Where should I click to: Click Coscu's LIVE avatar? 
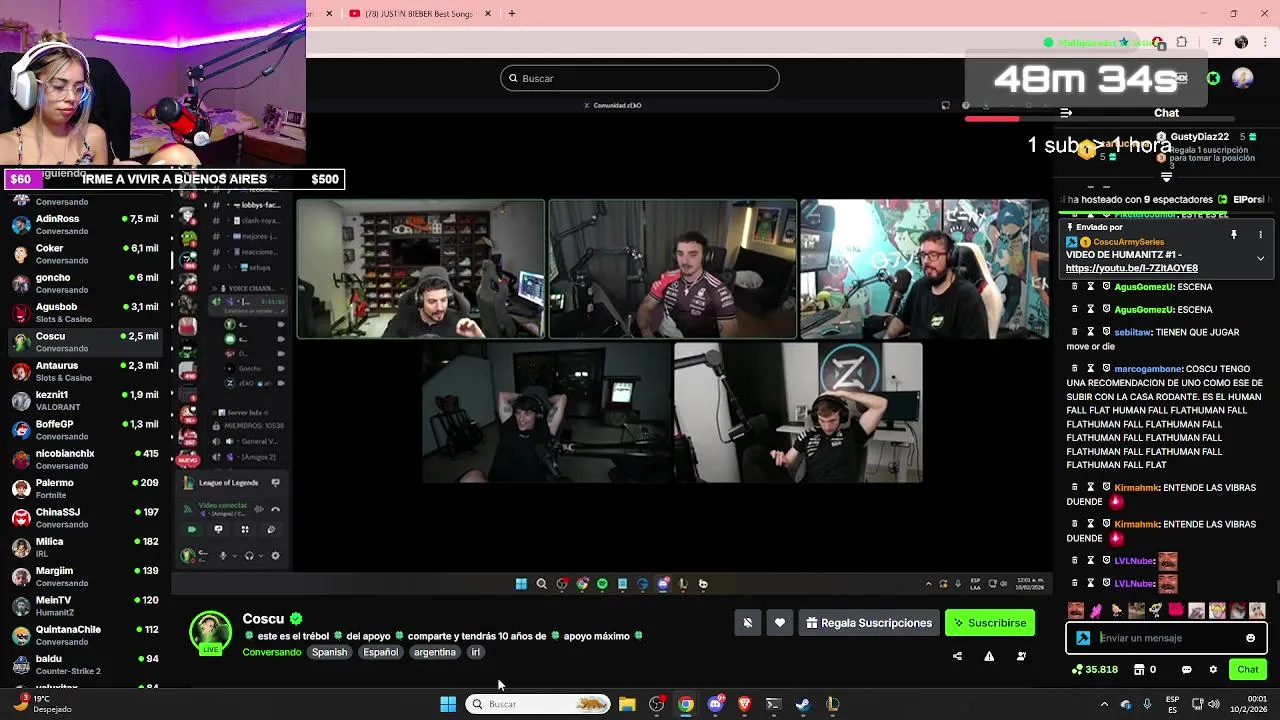[x=210, y=633]
